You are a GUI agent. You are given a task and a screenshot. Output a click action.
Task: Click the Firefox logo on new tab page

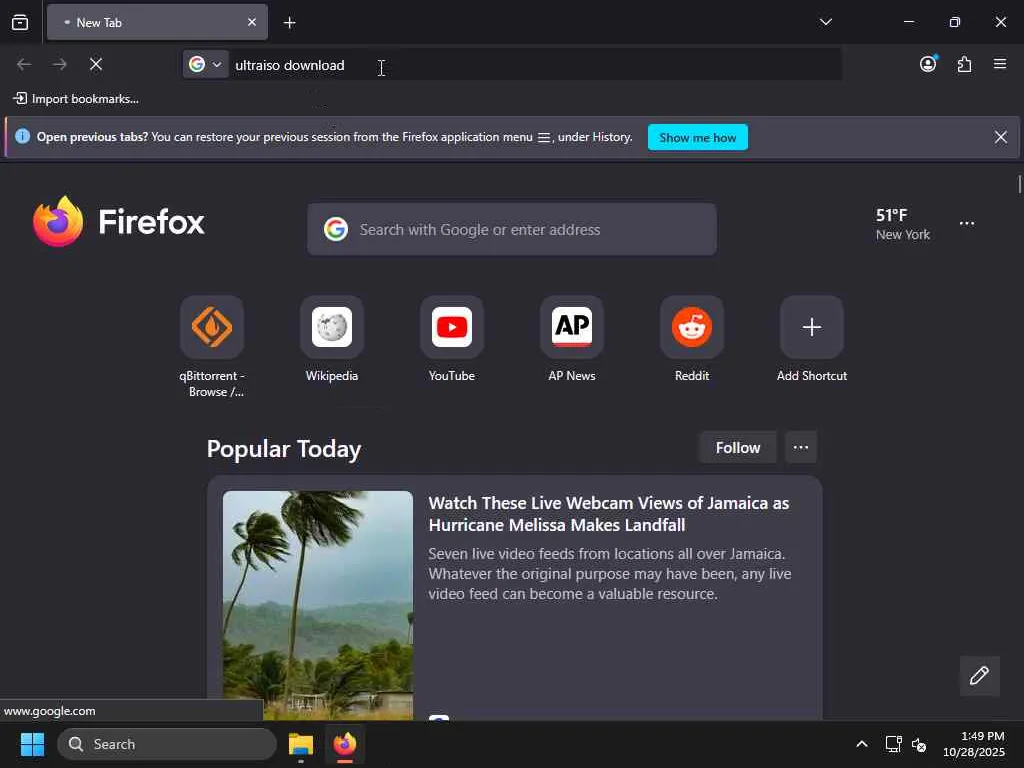point(118,221)
